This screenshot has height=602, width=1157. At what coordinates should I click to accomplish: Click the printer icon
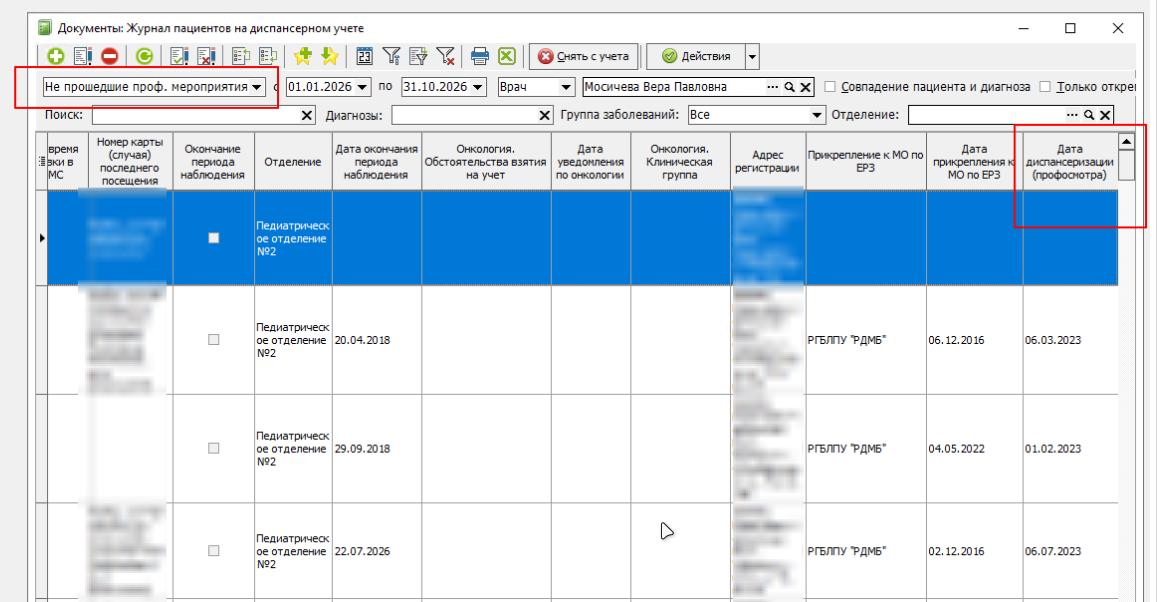point(480,56)
